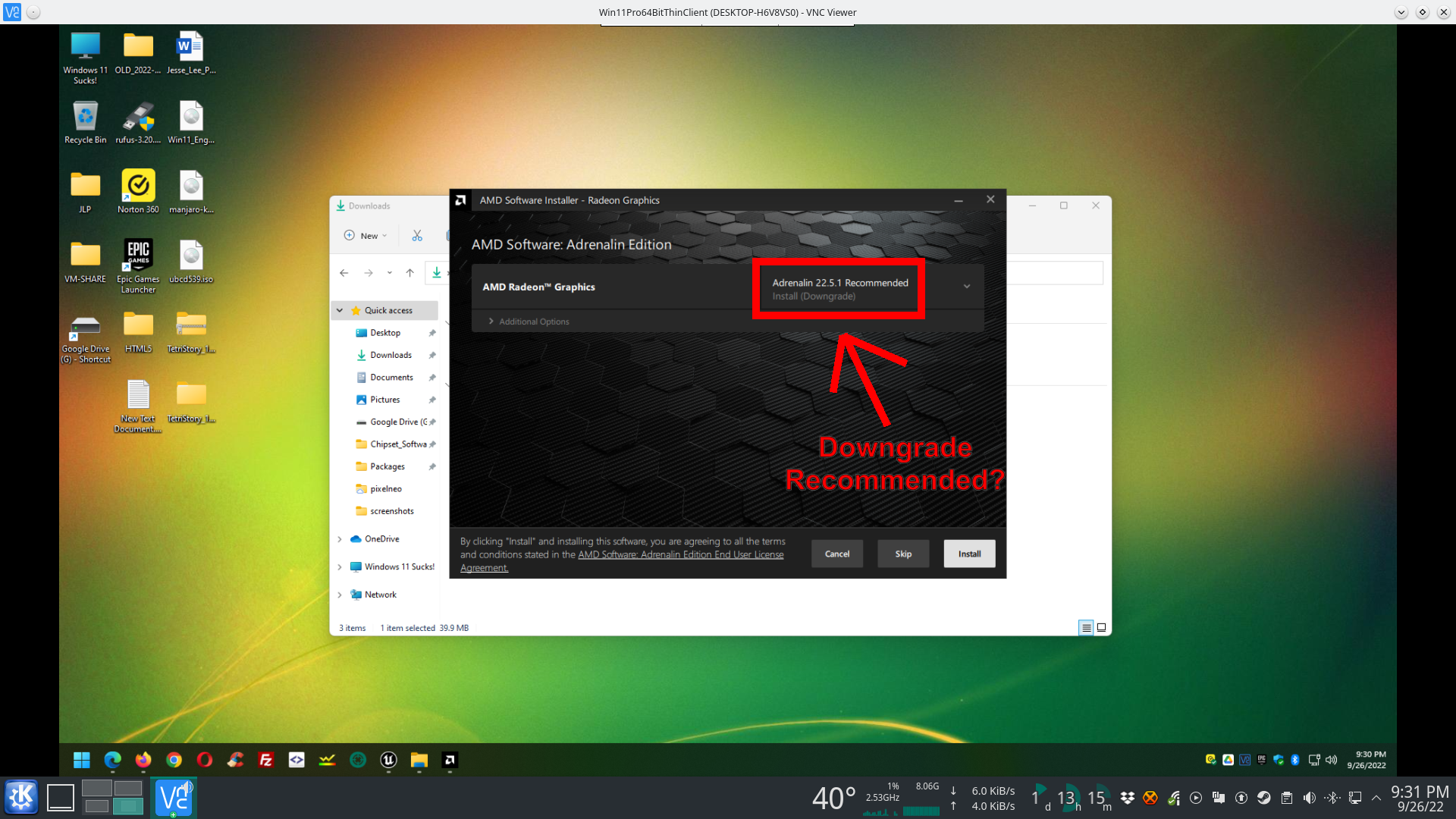Open Google Chrome from the taskbar
Screen dimensions: 1456x819
[174, 760]
